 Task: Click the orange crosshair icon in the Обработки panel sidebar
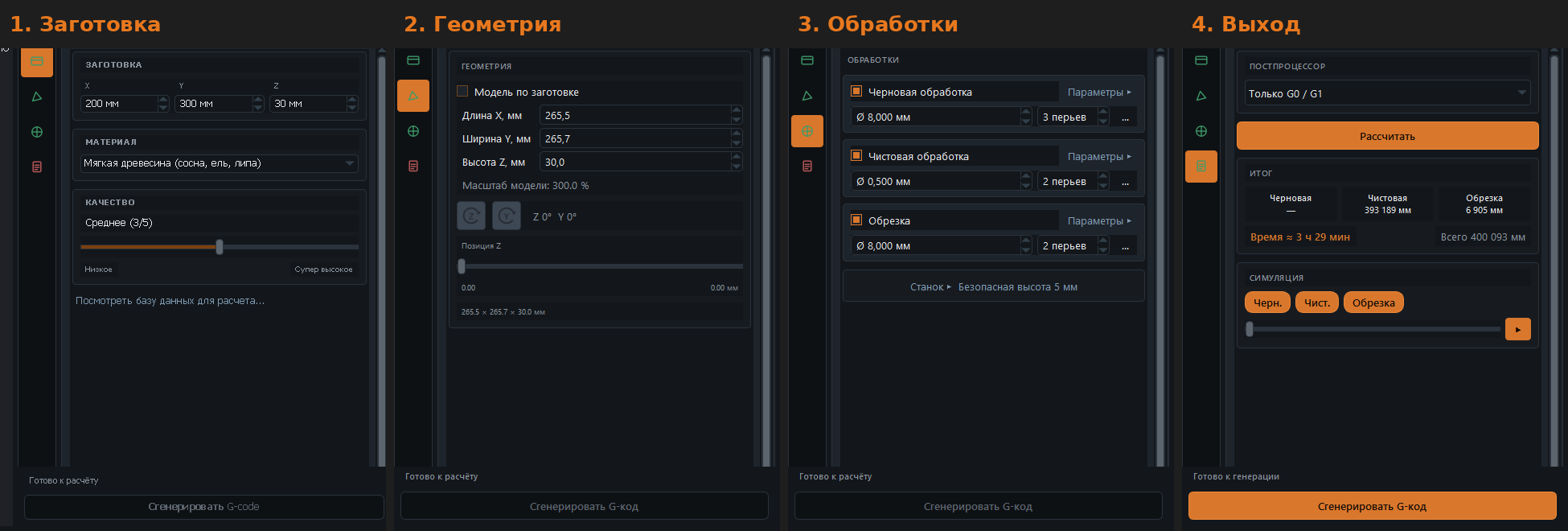click(x=807, y=131)
